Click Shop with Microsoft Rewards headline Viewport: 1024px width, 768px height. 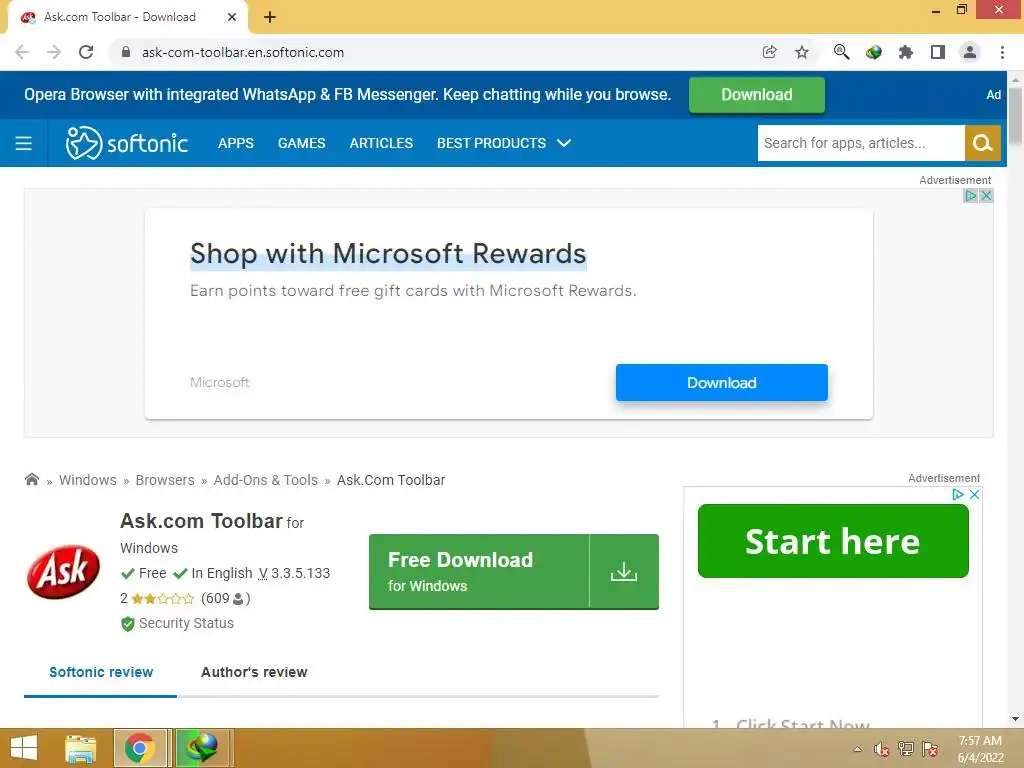click(x=388, y=254)
